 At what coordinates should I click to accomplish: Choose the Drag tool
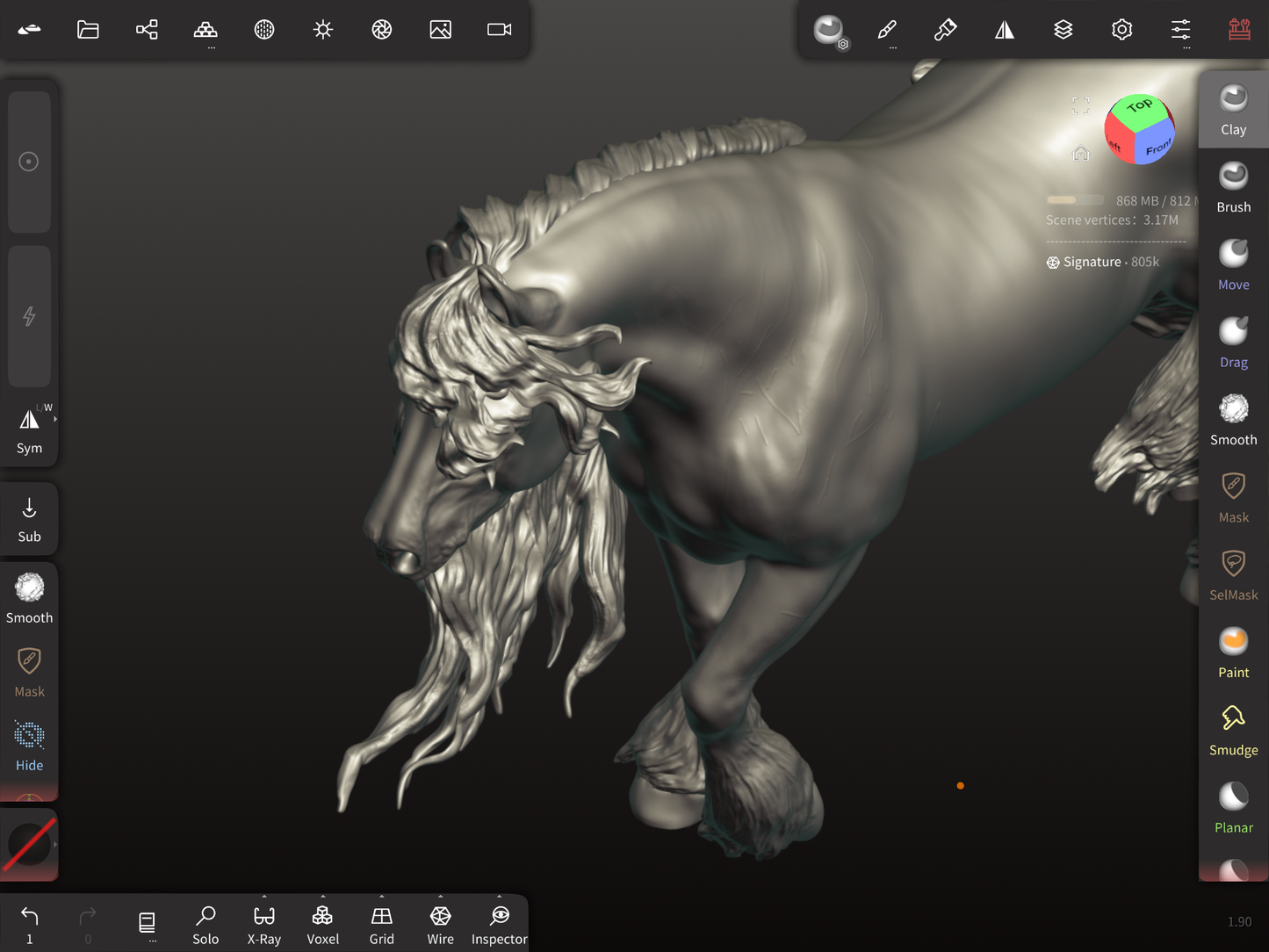click(x=1233, y=343)
